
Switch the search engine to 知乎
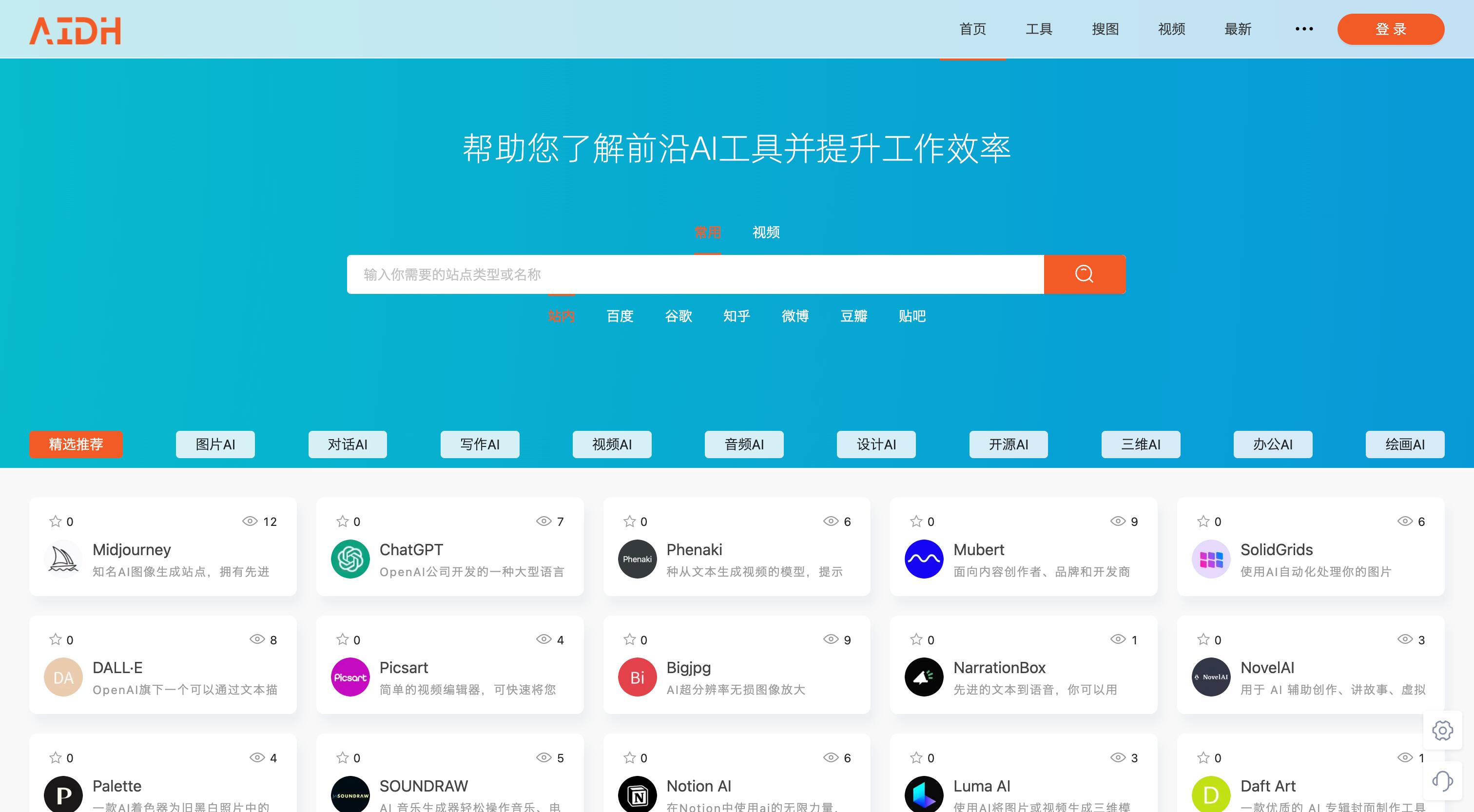(737, 316)
